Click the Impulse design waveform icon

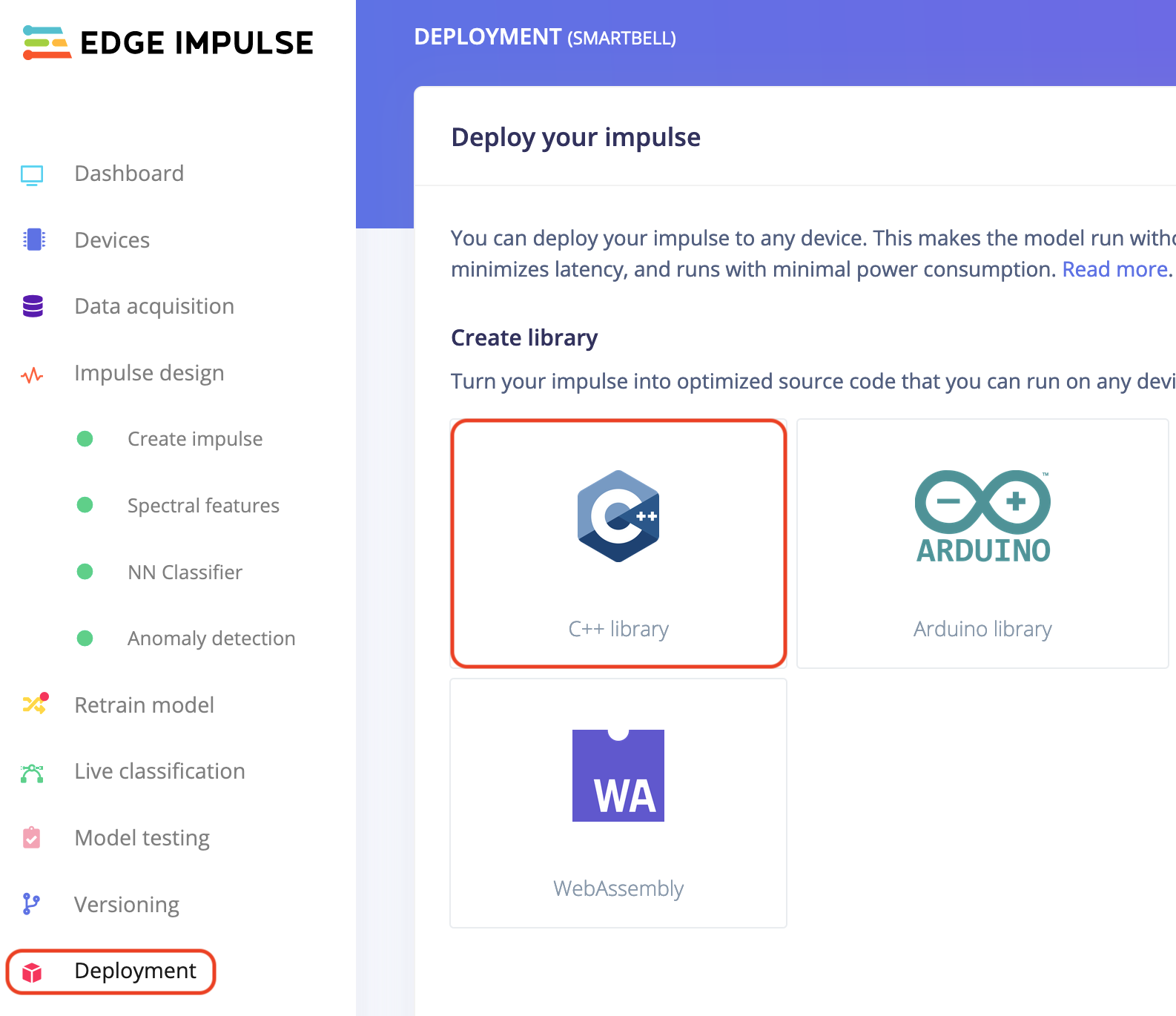click(32, 375)
